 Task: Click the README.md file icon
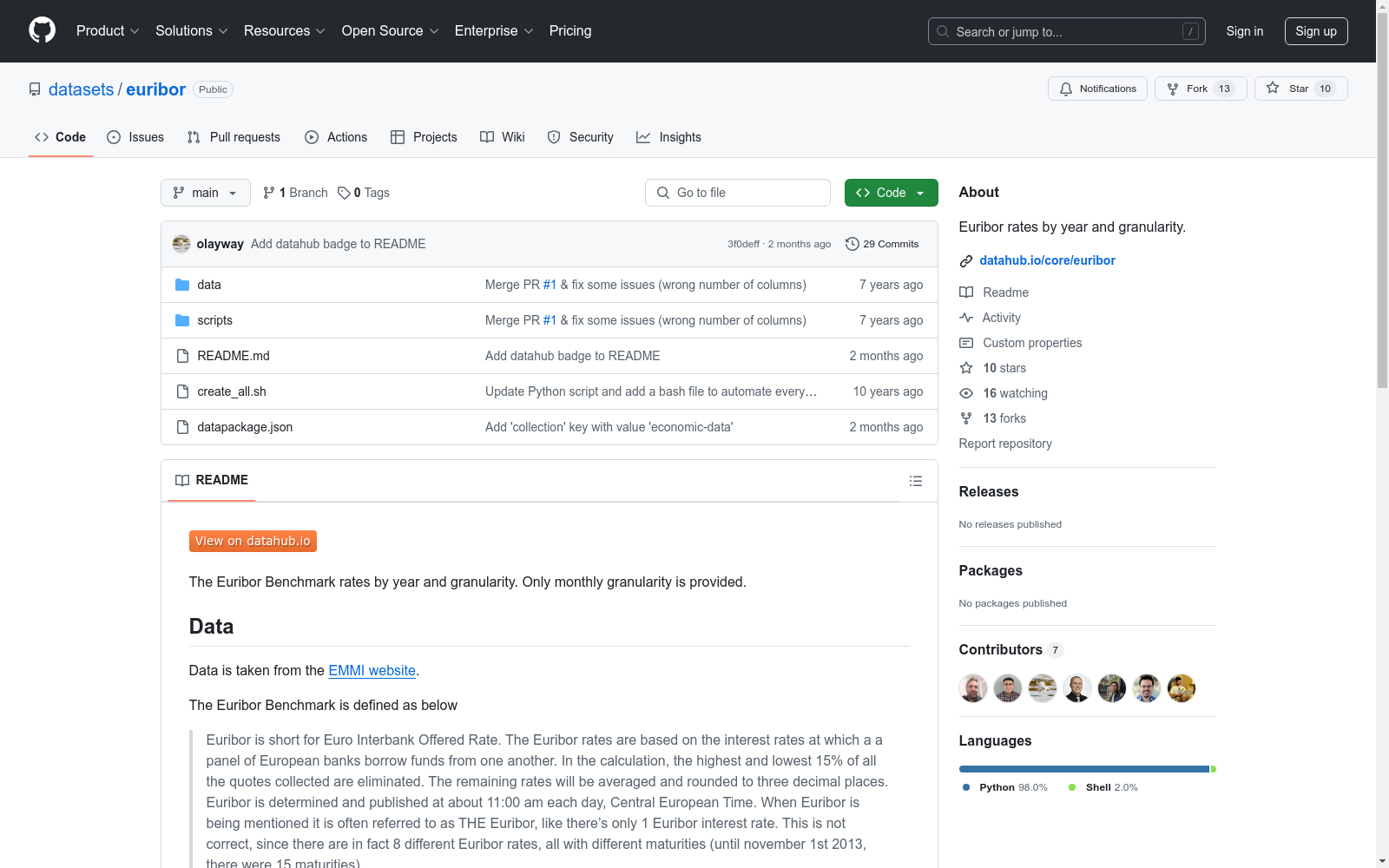click(182, 356)
